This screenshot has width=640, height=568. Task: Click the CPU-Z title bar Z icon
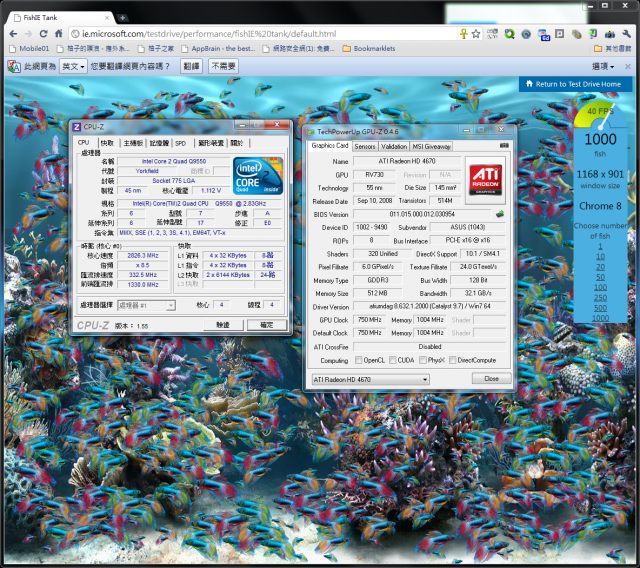76,127
